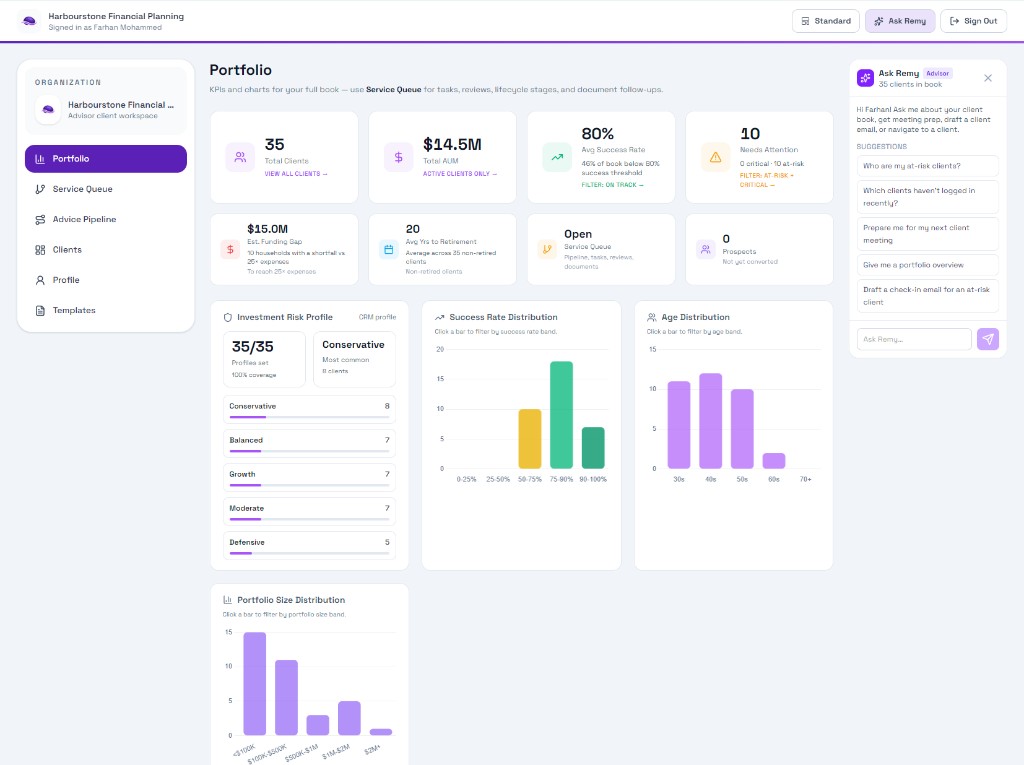
Task: Open the Service Queue link in description
Action: 393,90
